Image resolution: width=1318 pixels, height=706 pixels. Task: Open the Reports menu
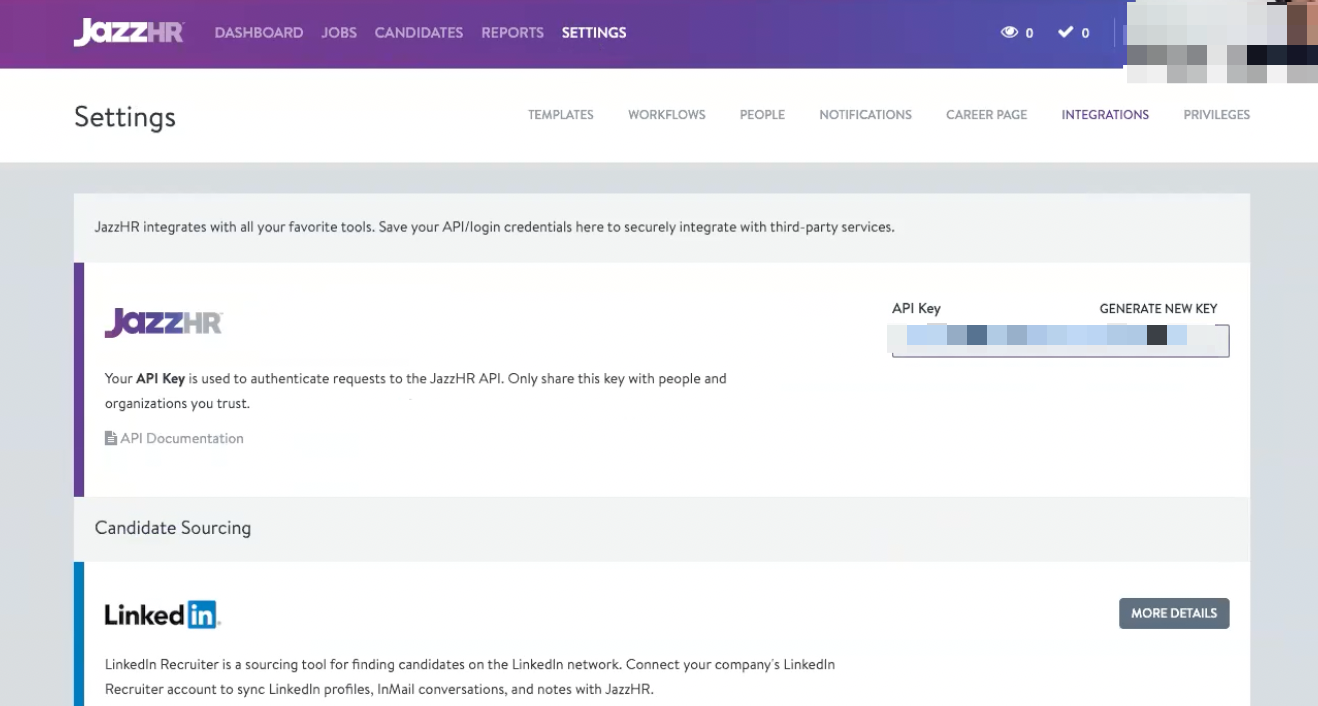pos(512,33)
